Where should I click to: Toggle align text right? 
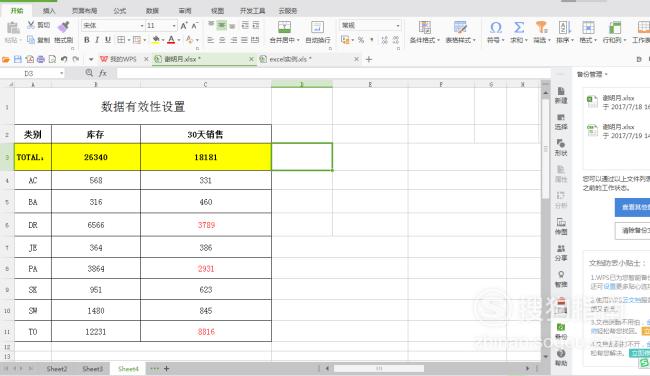pyautogui.click(x=233, y=40)
